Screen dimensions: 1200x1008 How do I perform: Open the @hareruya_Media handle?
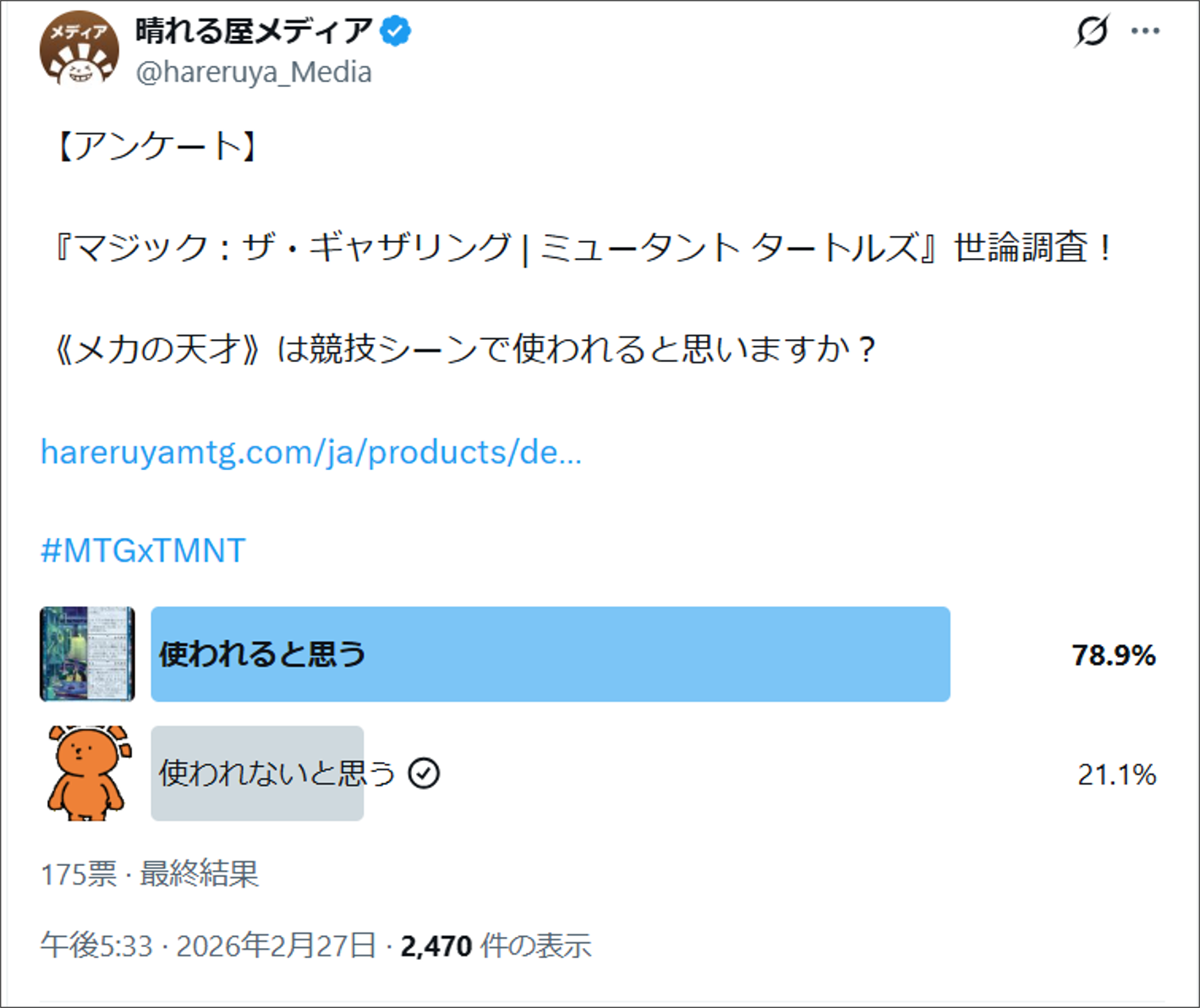[254, 73]
